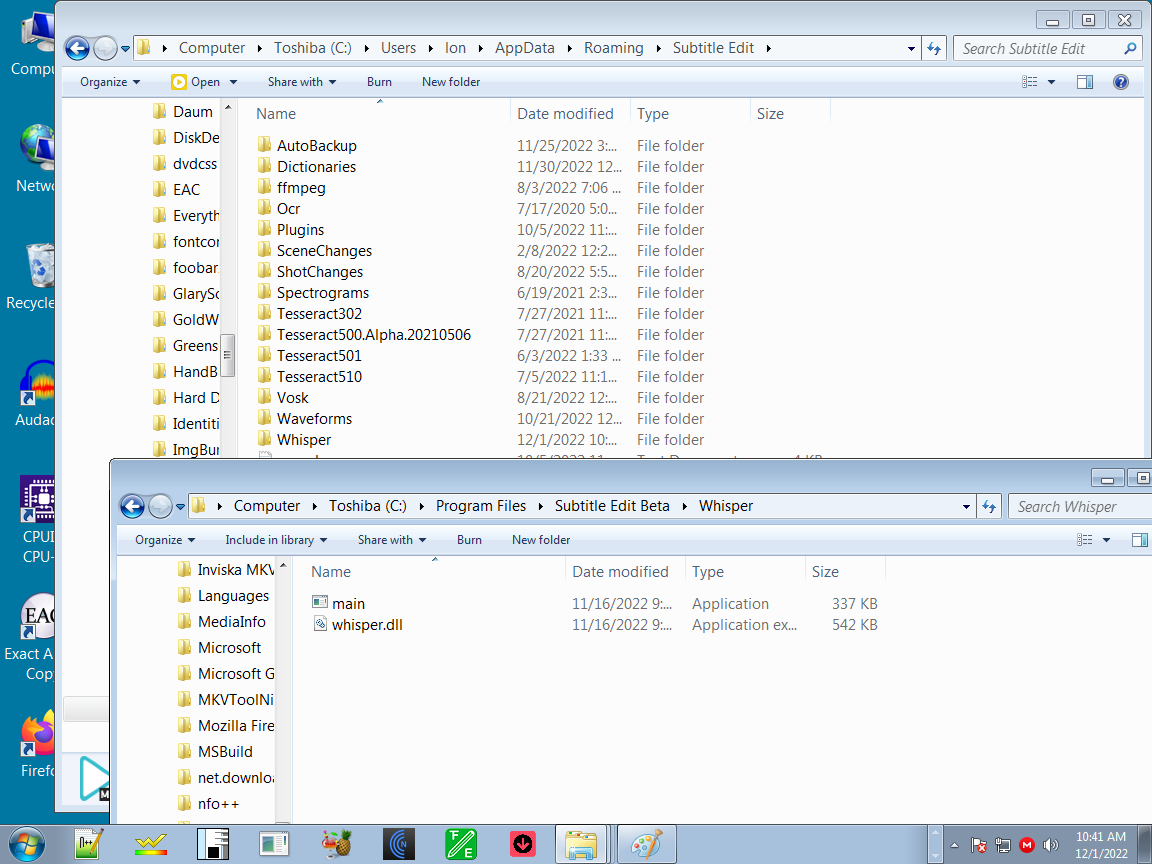Select MSBuild in the navigation tree

pyautogui.click(x=225, y=752)
